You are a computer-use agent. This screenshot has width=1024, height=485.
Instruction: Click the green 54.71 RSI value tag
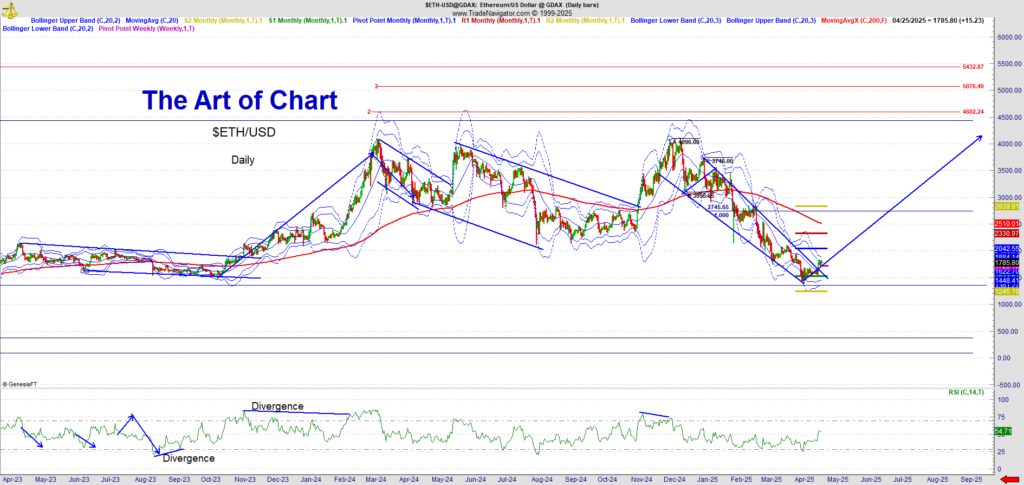1003,431
